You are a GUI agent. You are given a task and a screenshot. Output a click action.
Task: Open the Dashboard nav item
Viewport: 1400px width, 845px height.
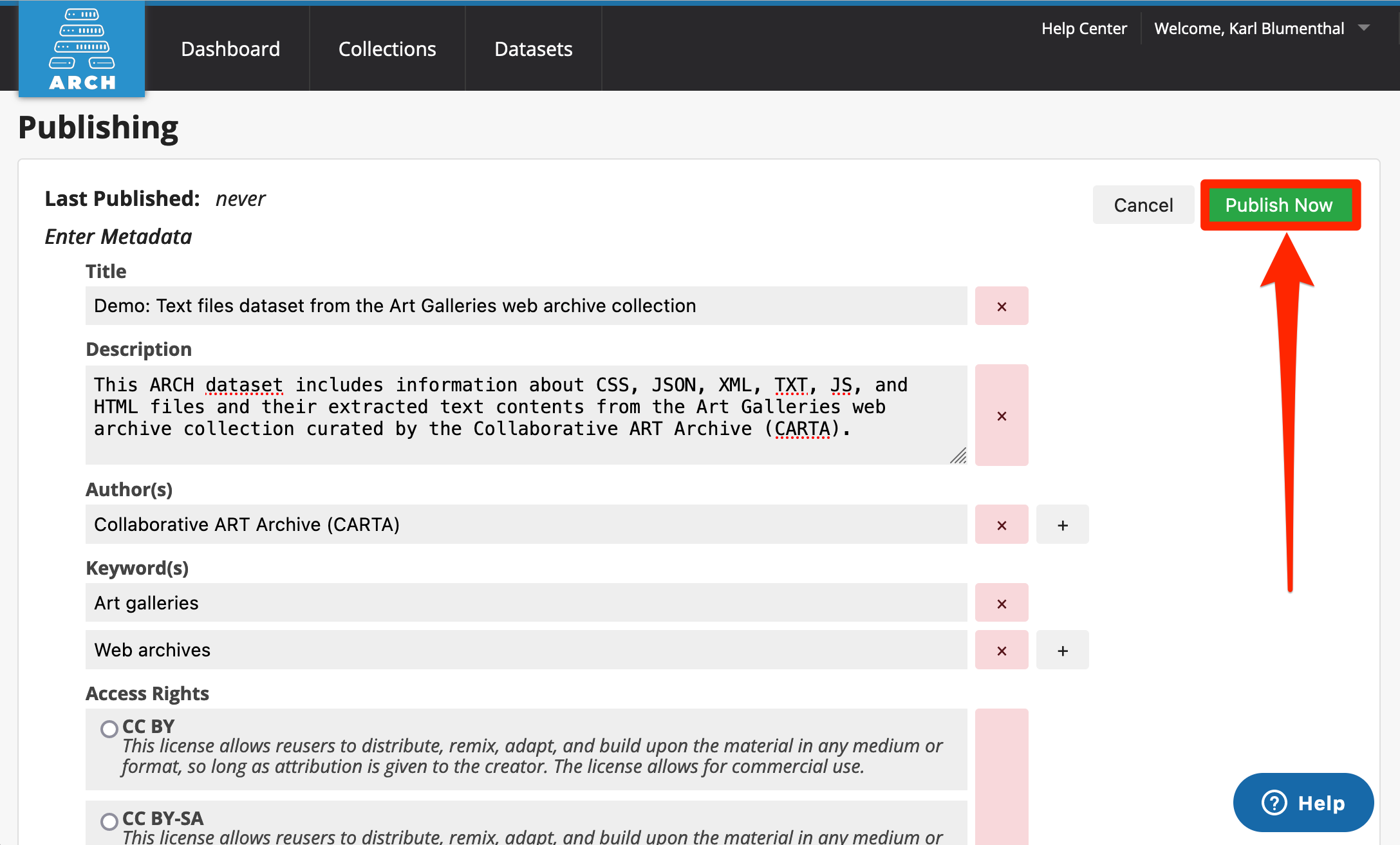[x=230, y=49]
